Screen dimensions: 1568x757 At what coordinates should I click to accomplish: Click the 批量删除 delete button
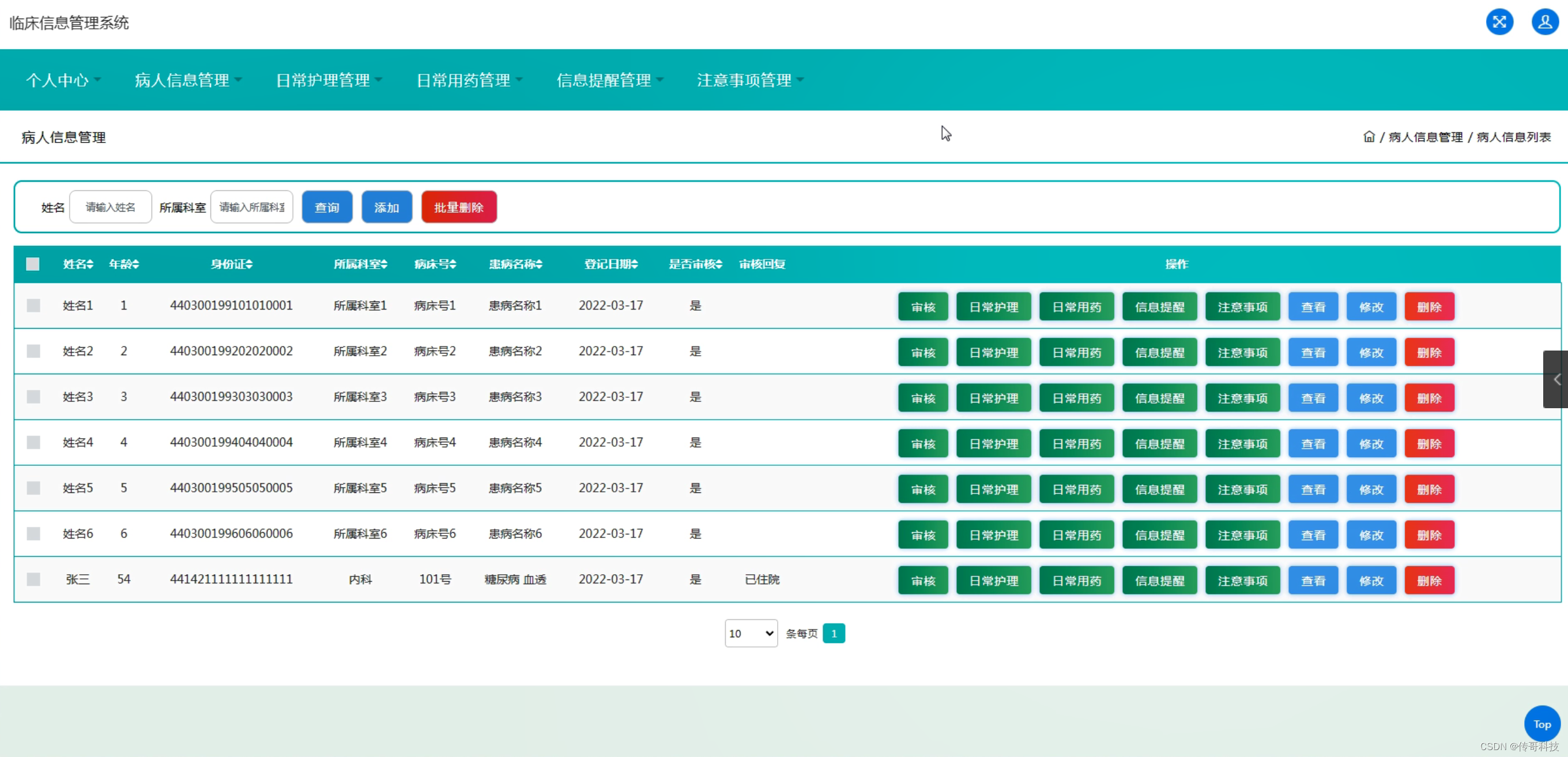(458, 206)
